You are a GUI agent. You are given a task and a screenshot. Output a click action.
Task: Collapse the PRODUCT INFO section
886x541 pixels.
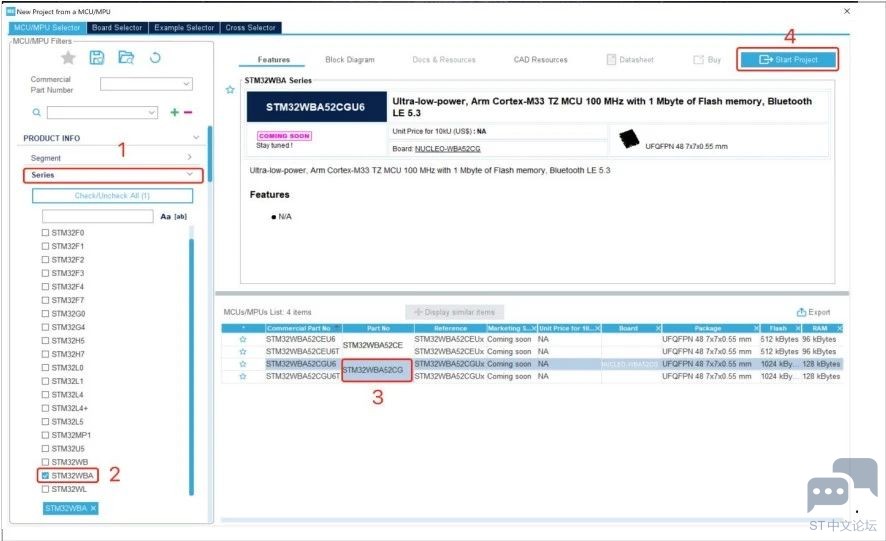(x=196, y=138)
